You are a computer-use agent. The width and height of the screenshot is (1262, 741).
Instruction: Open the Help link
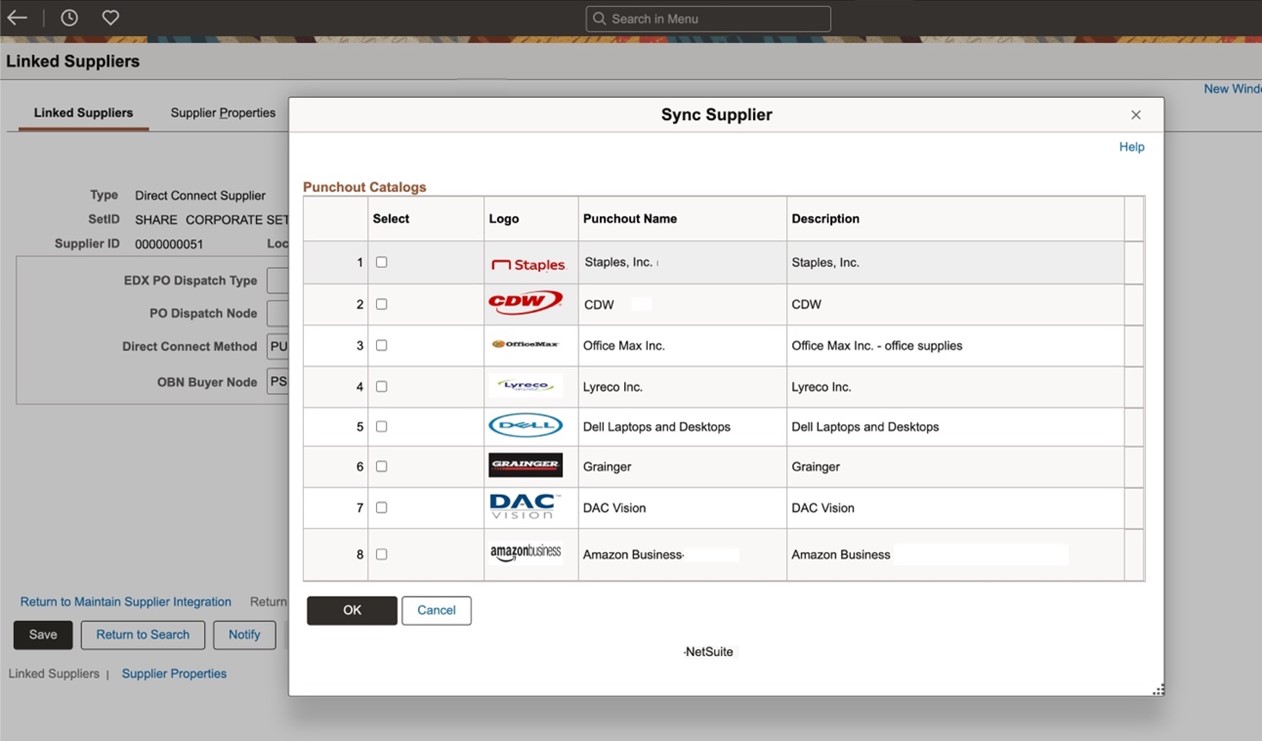tap(1131, 147)
